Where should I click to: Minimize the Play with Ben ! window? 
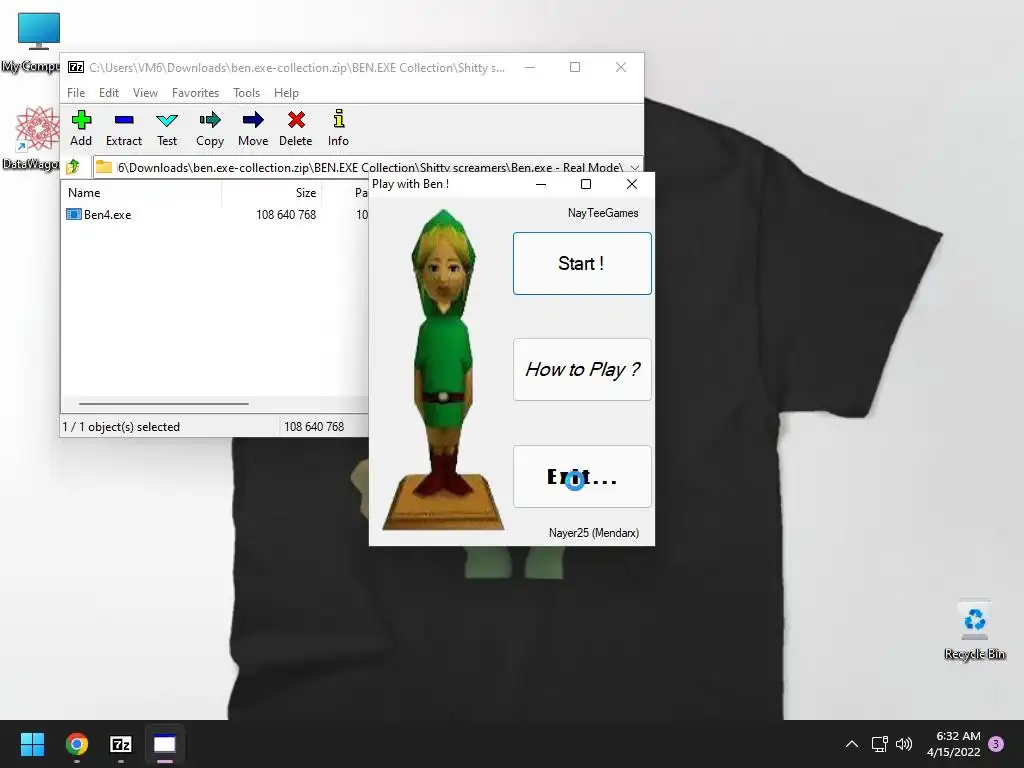click(541, 184)
